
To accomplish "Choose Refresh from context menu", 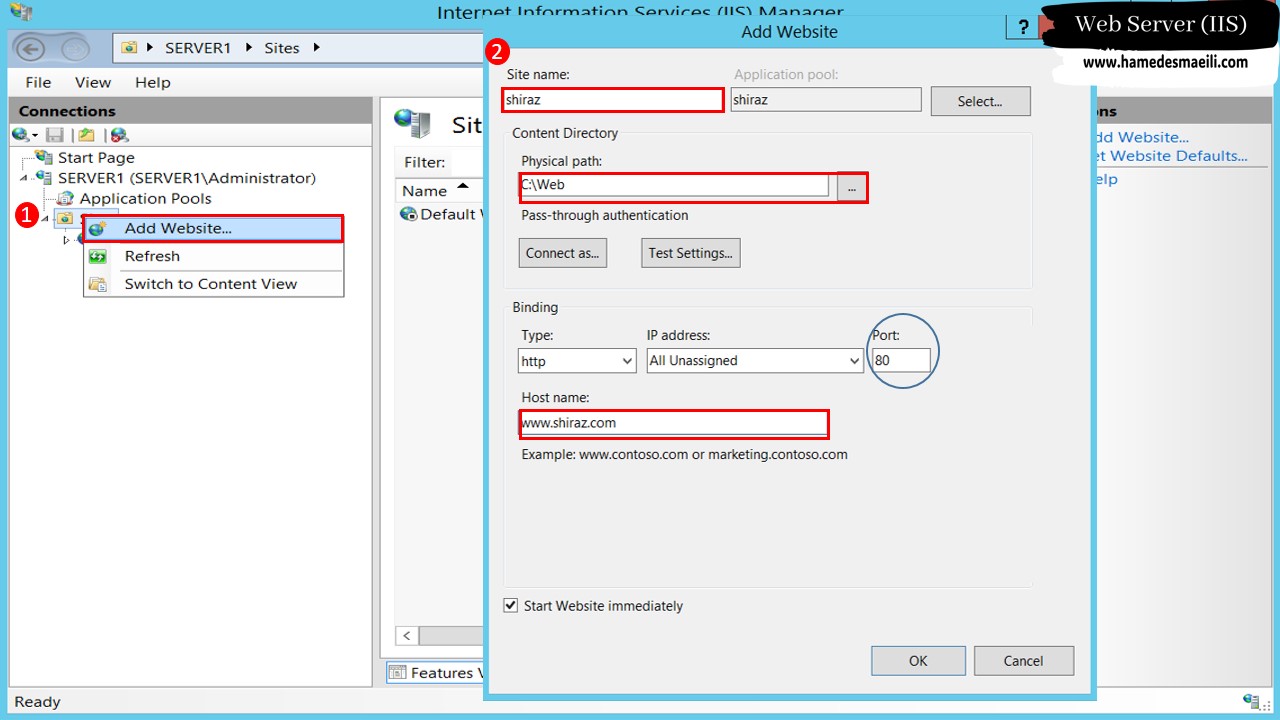I will pyautogui.click(x=213, y=257).
